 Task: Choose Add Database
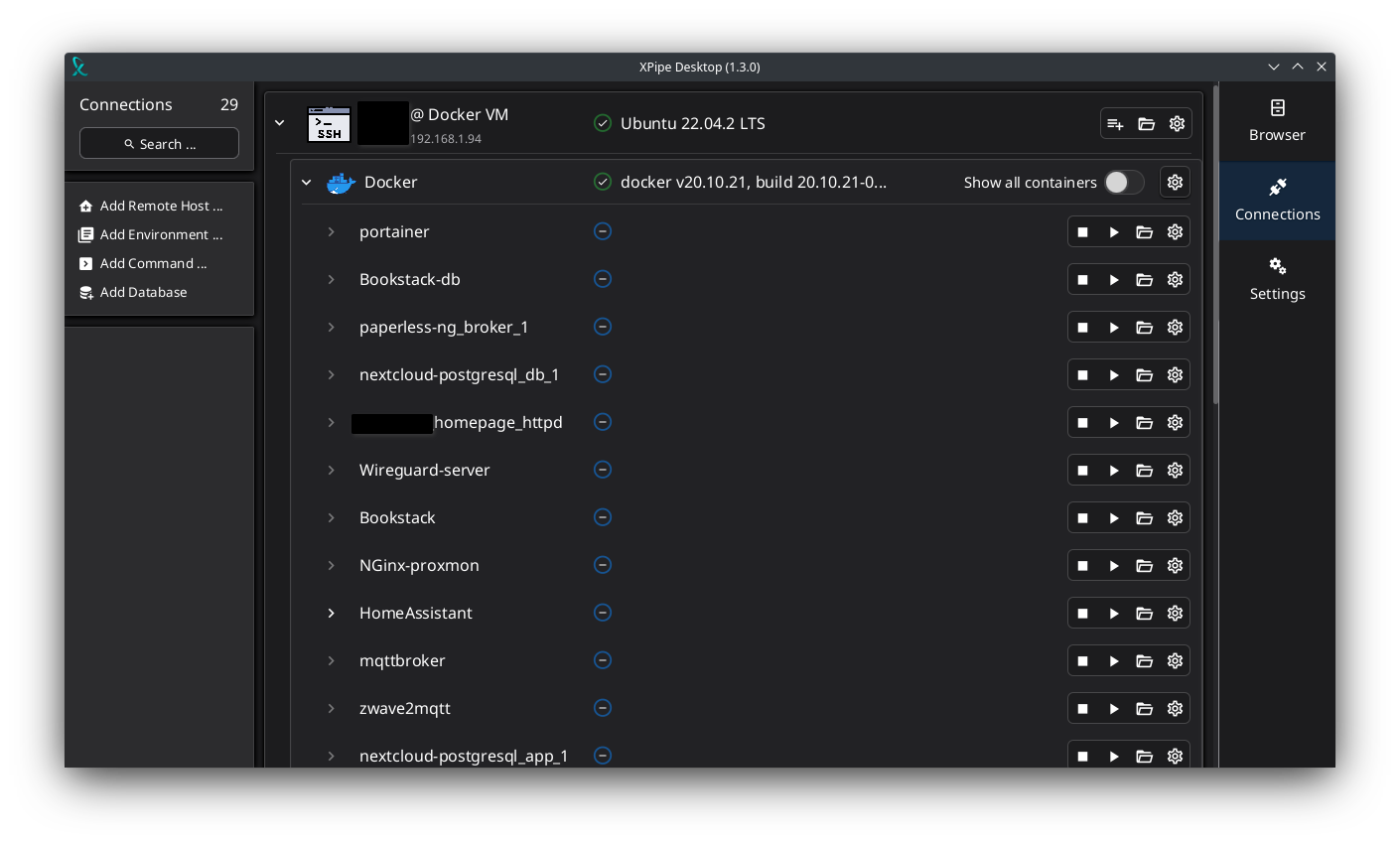pos(143,292)
